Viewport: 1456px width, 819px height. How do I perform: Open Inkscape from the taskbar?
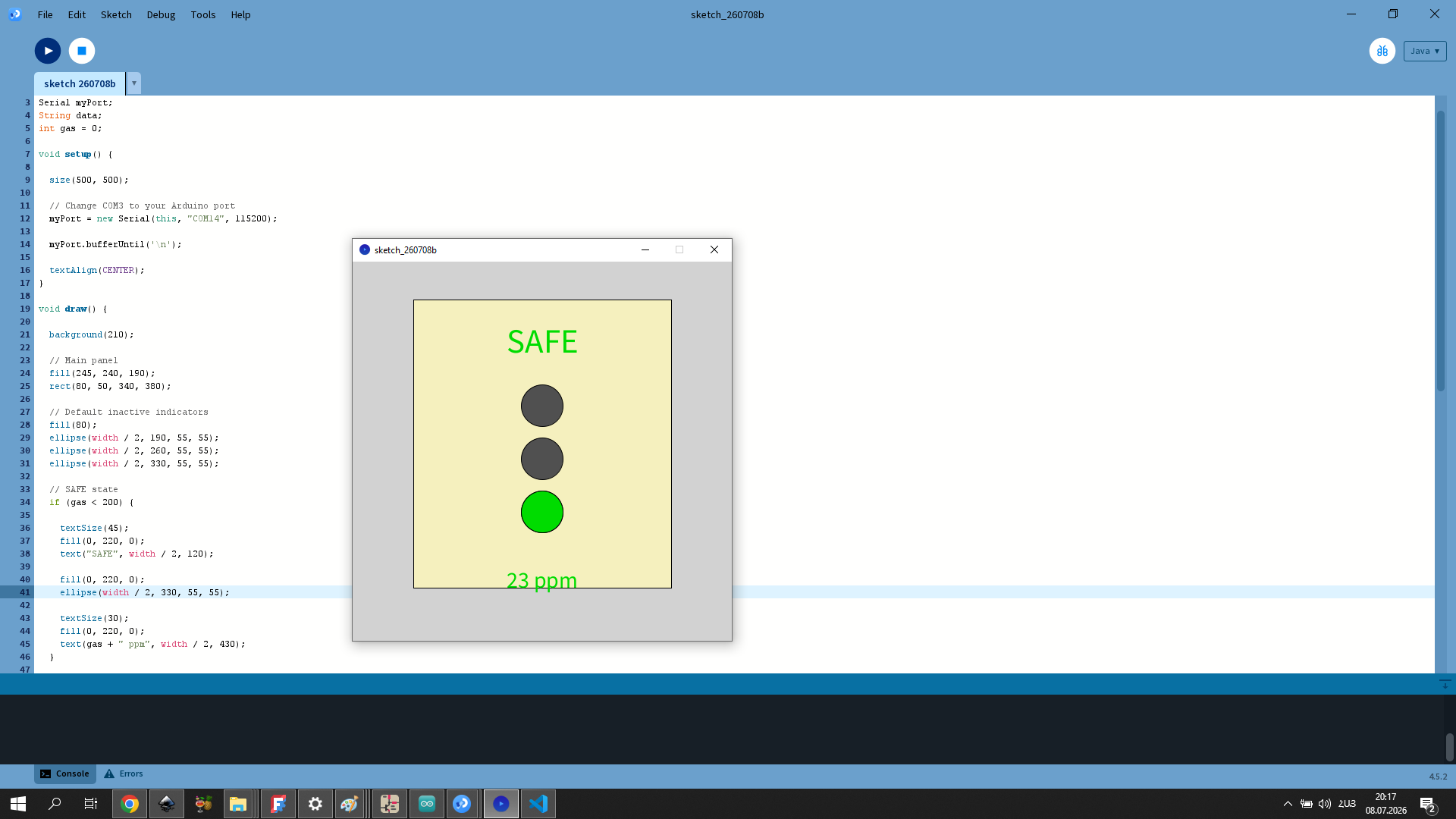167,804
